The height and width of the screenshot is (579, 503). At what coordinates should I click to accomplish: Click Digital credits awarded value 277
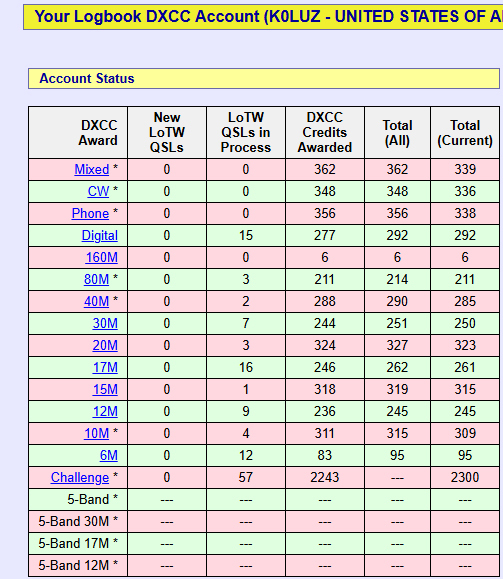tap(325, 236)
